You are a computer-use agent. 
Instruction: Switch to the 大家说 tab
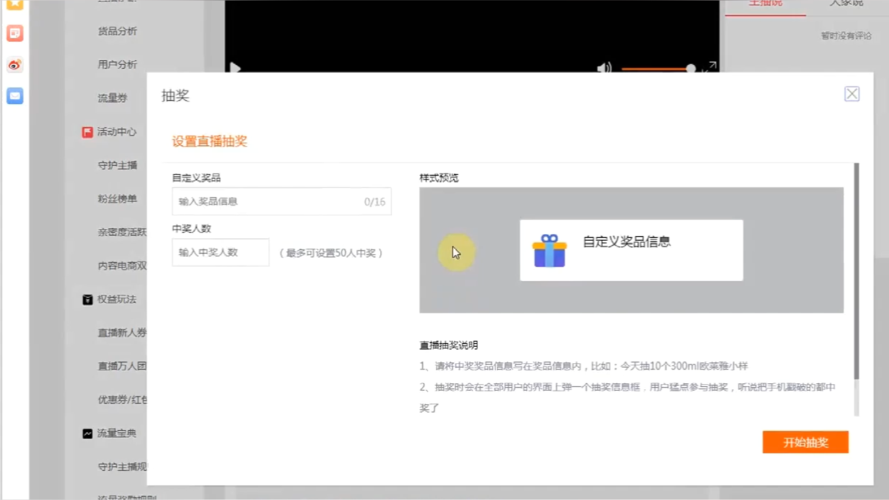pyautogui.click(x=846, y=3)
